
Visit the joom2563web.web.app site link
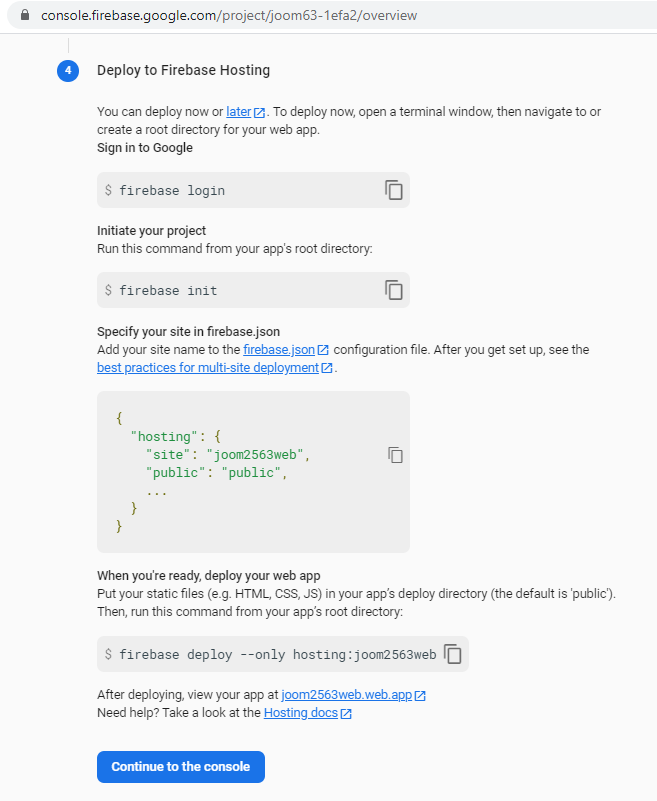tap(346, 694)
